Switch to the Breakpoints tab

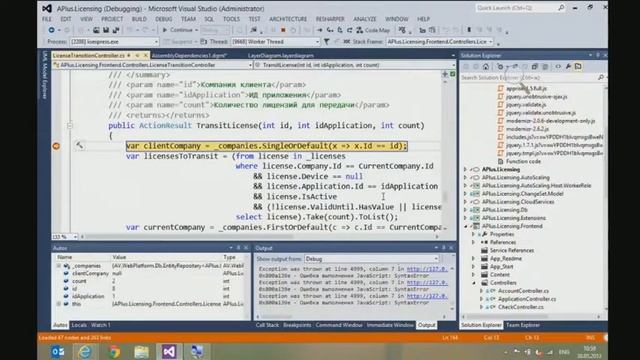click(297, 325)
